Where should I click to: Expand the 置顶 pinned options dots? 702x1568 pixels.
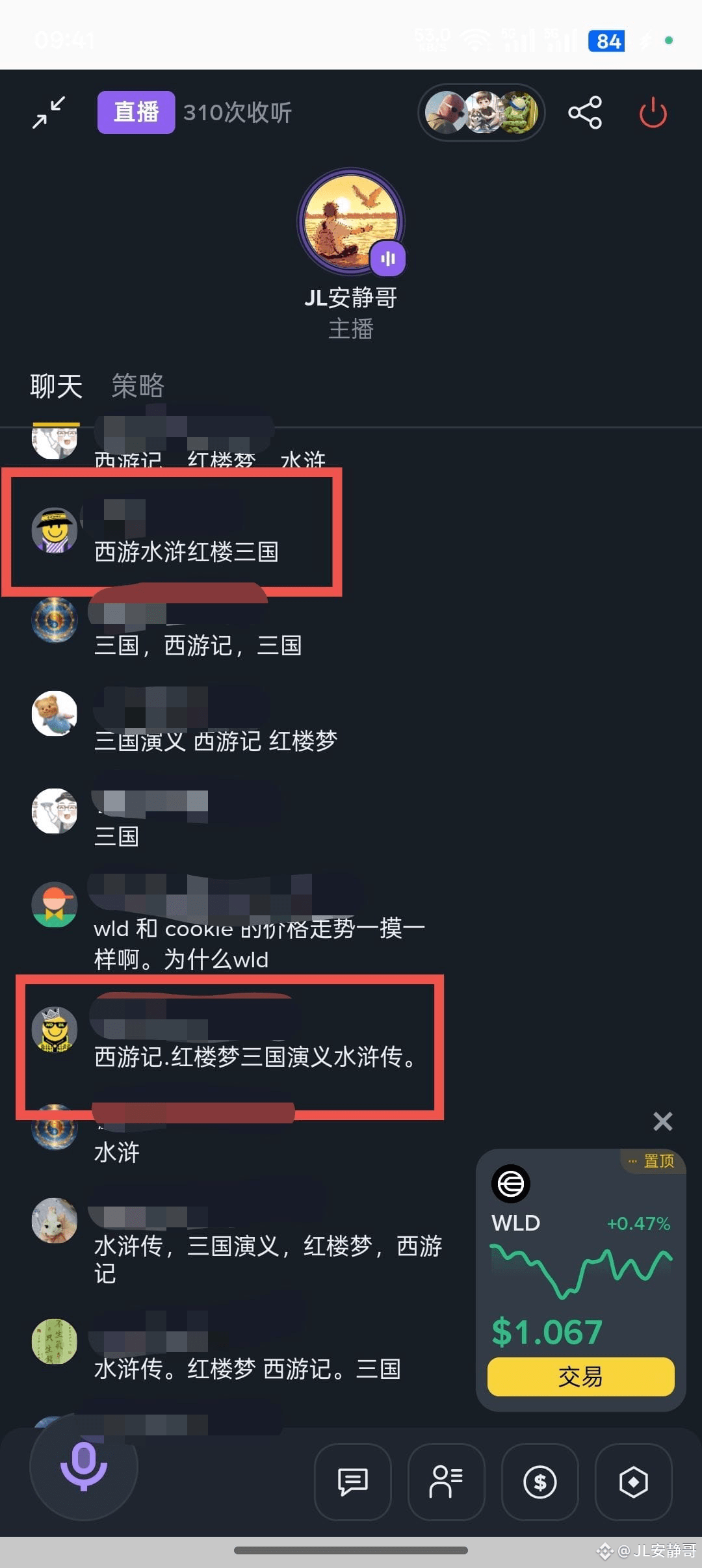tap(632, 1160)
